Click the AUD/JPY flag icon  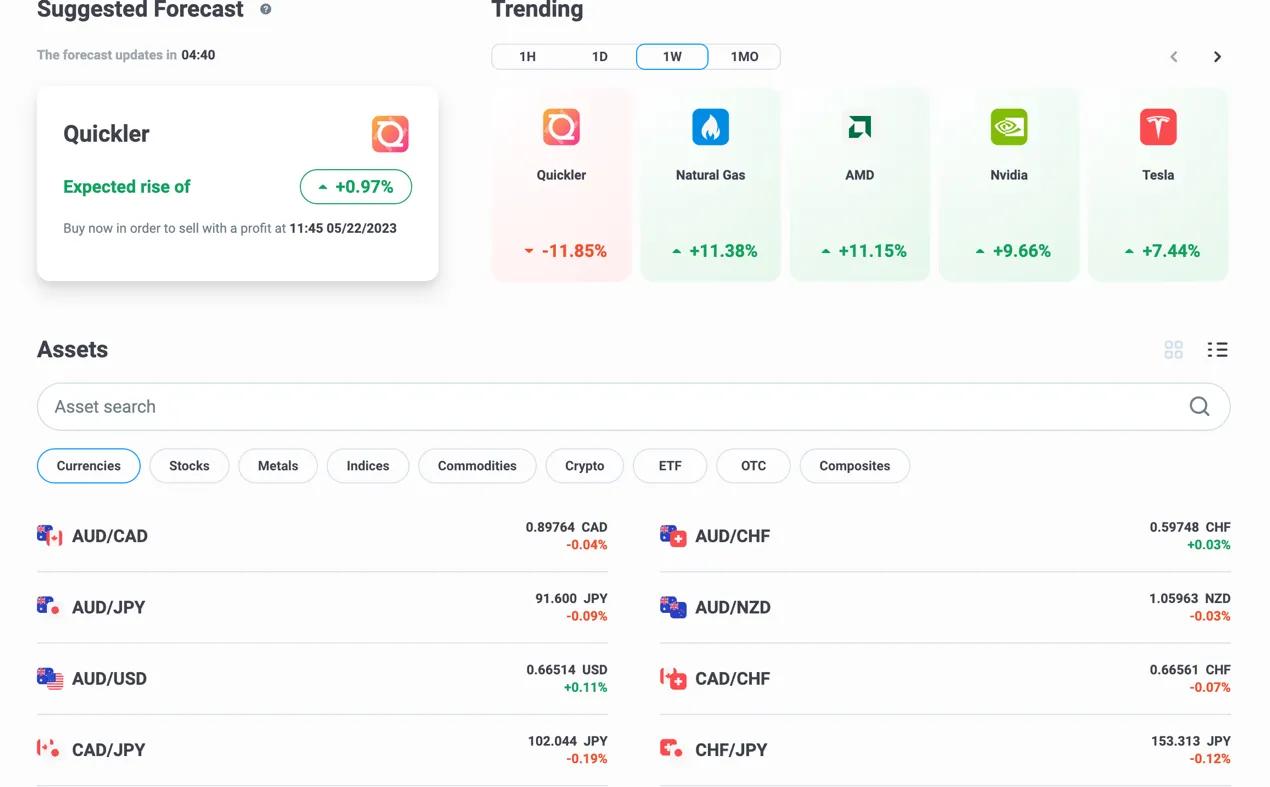[x=49, y=607]
